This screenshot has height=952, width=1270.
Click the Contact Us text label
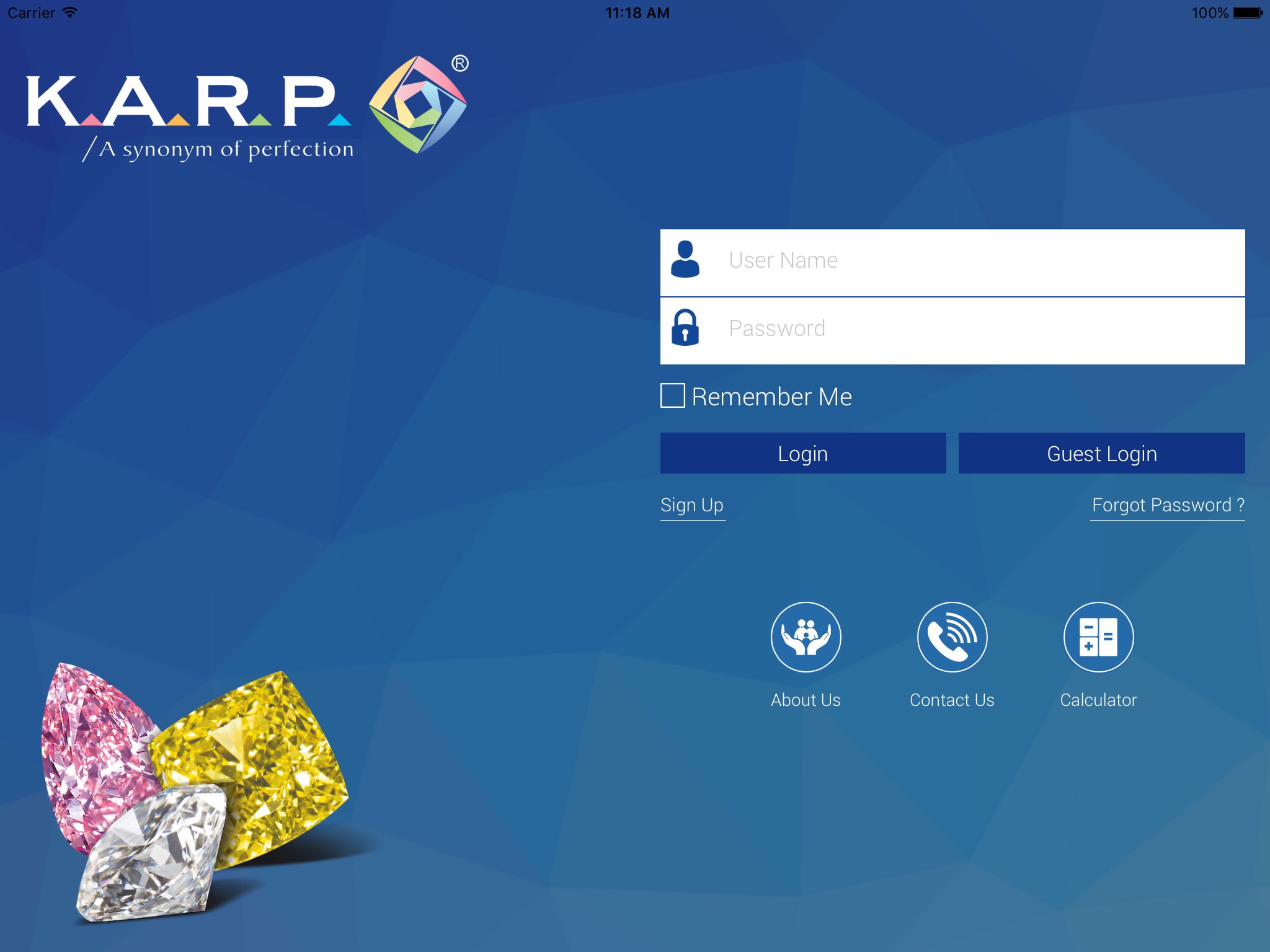[x=952, y=700]
